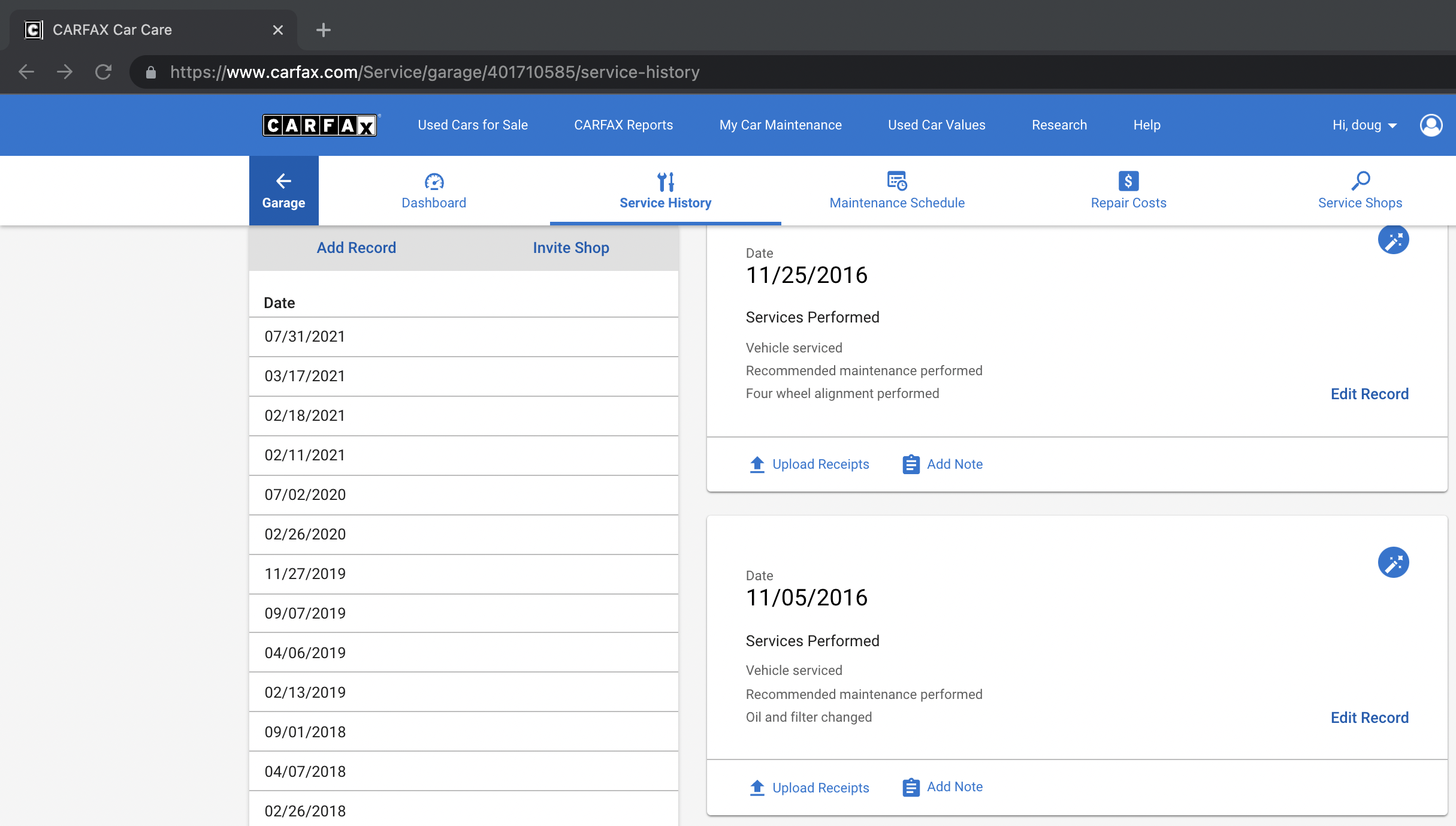Screen dimensions: 1456x826
Task: Click the browser address bar URL
Action: [434, 73]
